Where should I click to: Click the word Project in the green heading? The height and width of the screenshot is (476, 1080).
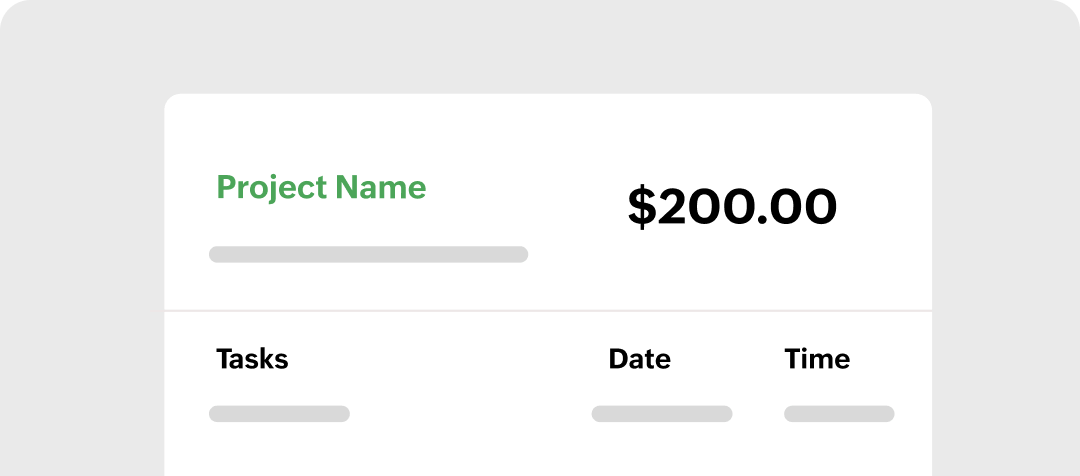coord(271,187)
